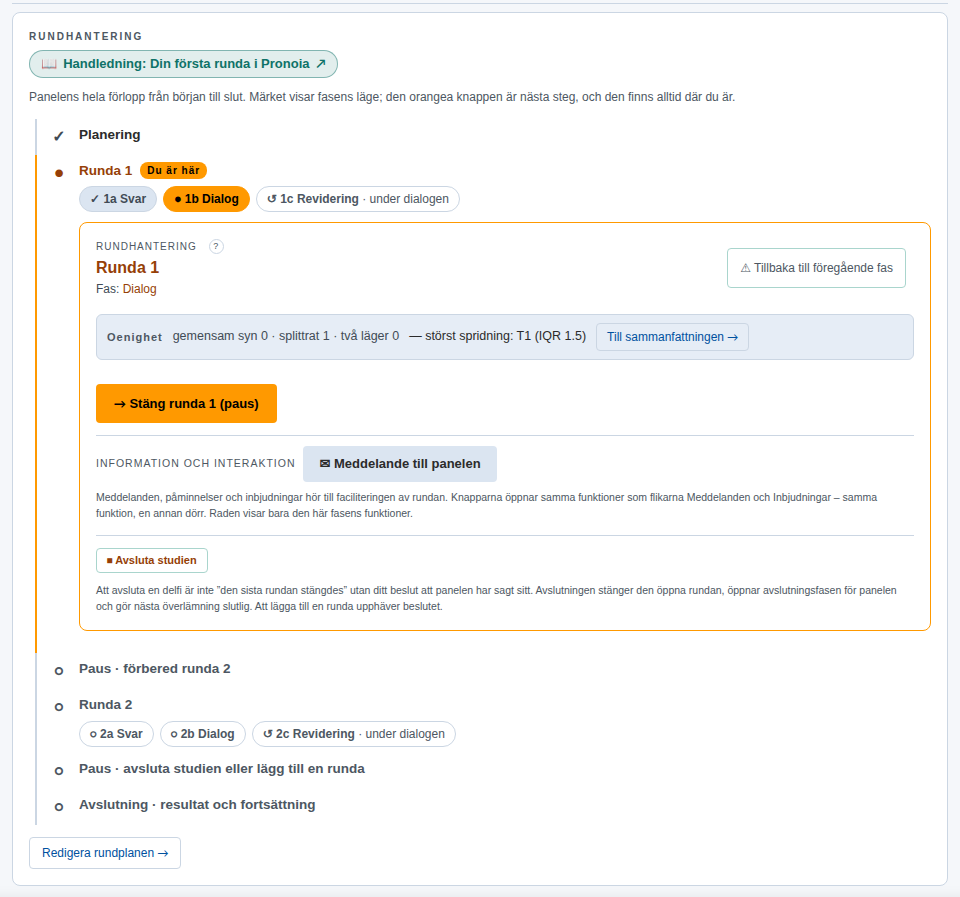Select the Planering timeline step
The width and height of the screenshot is (960, 897).
click(x=110, y=135)
